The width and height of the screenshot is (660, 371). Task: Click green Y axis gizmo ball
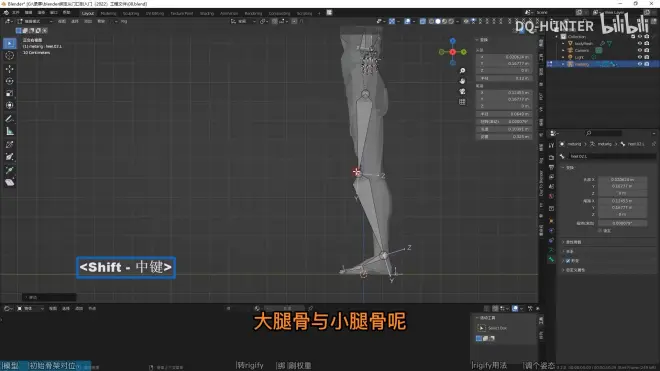[463, 52]
